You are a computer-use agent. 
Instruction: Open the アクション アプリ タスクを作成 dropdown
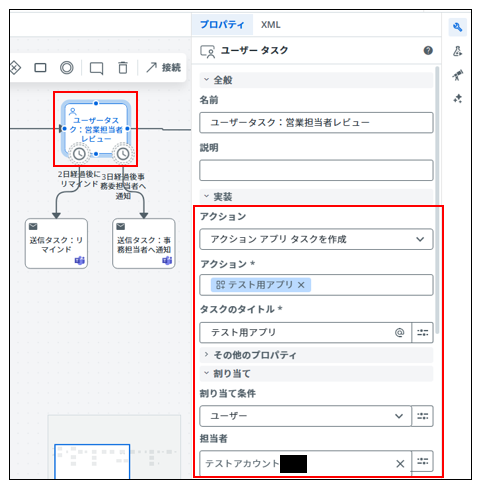tap(316, 239)
